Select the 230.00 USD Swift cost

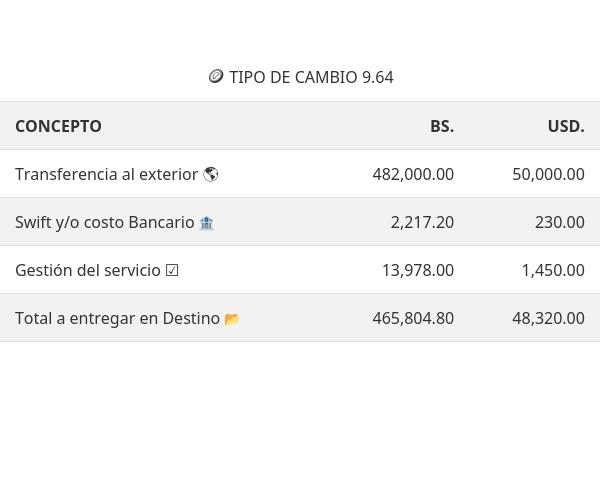(x=560, y=222)
